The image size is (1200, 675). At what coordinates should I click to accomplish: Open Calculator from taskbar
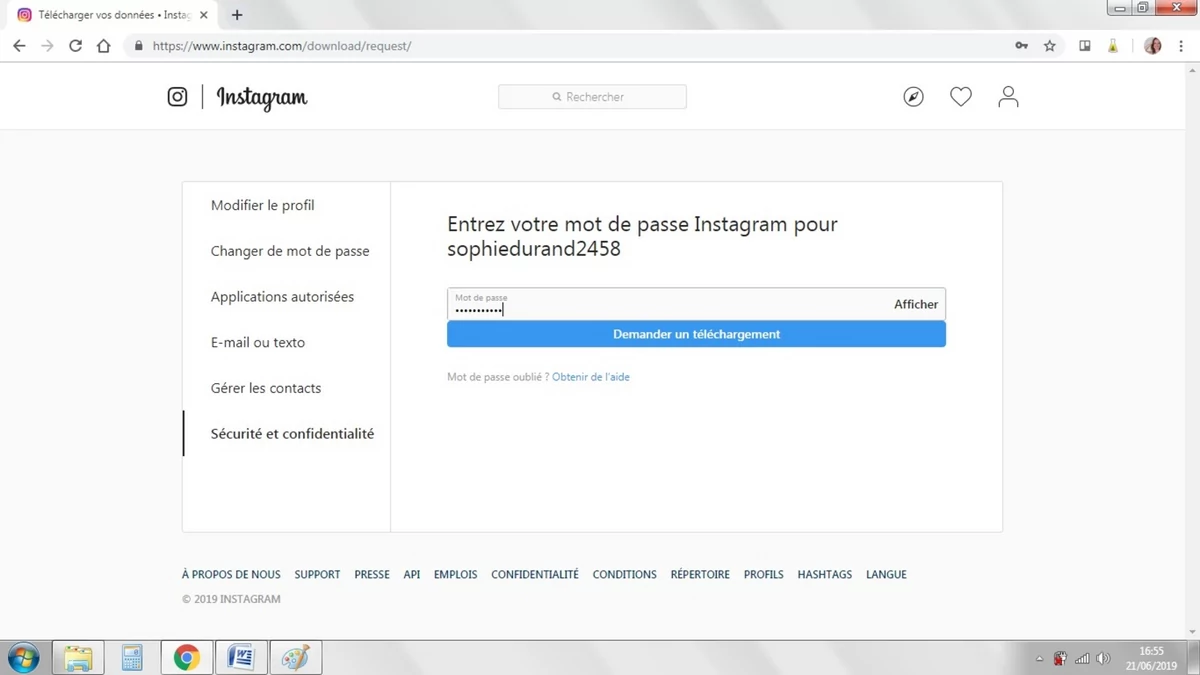pyautogui.click(x=131, y=658)
